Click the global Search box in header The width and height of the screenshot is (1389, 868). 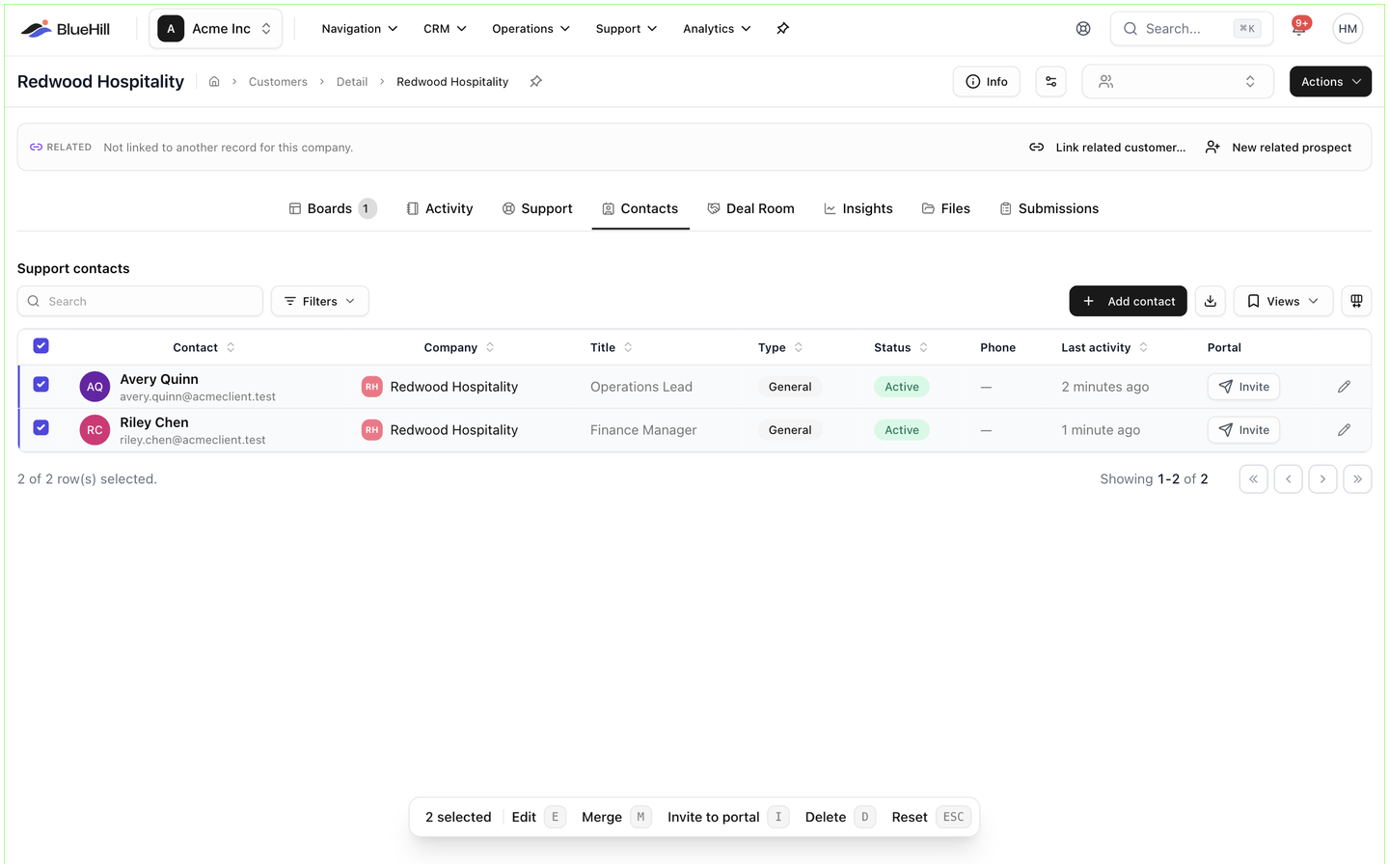pyautogui.click(x=1191, y=29)
